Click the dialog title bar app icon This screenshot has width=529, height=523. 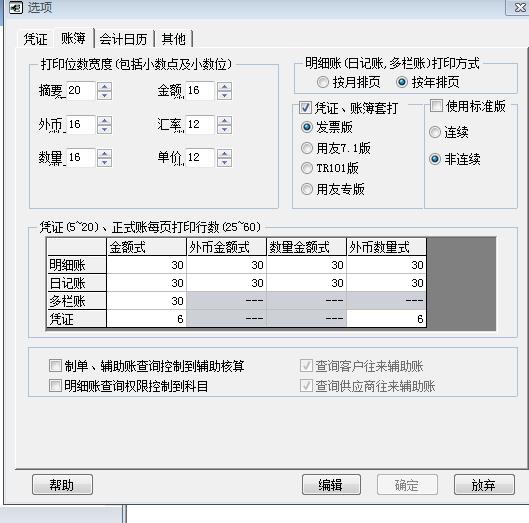click(x=16, y=7)
